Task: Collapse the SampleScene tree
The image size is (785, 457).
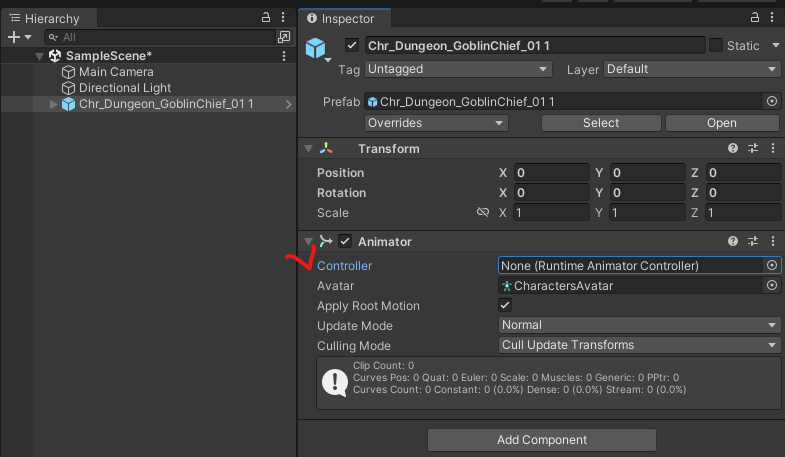Action: point(39,56)
